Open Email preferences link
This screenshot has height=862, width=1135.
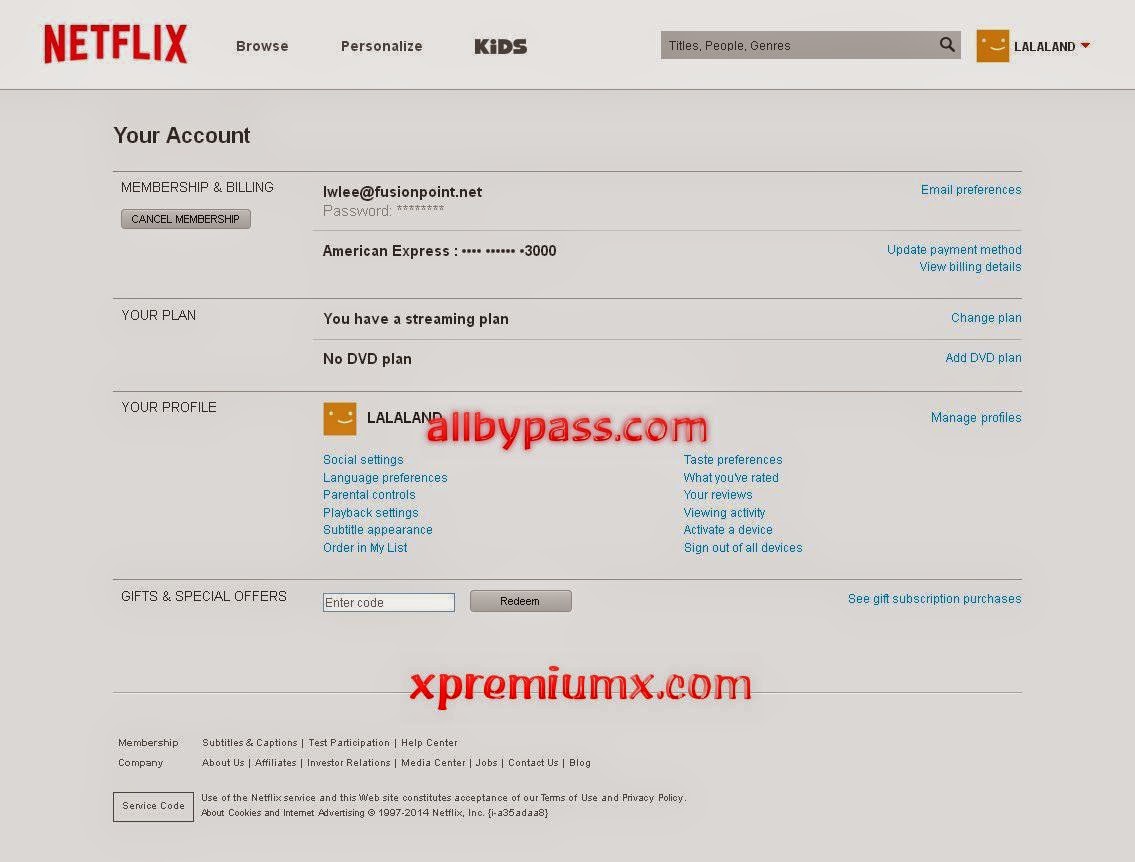(x=971, y=190)
